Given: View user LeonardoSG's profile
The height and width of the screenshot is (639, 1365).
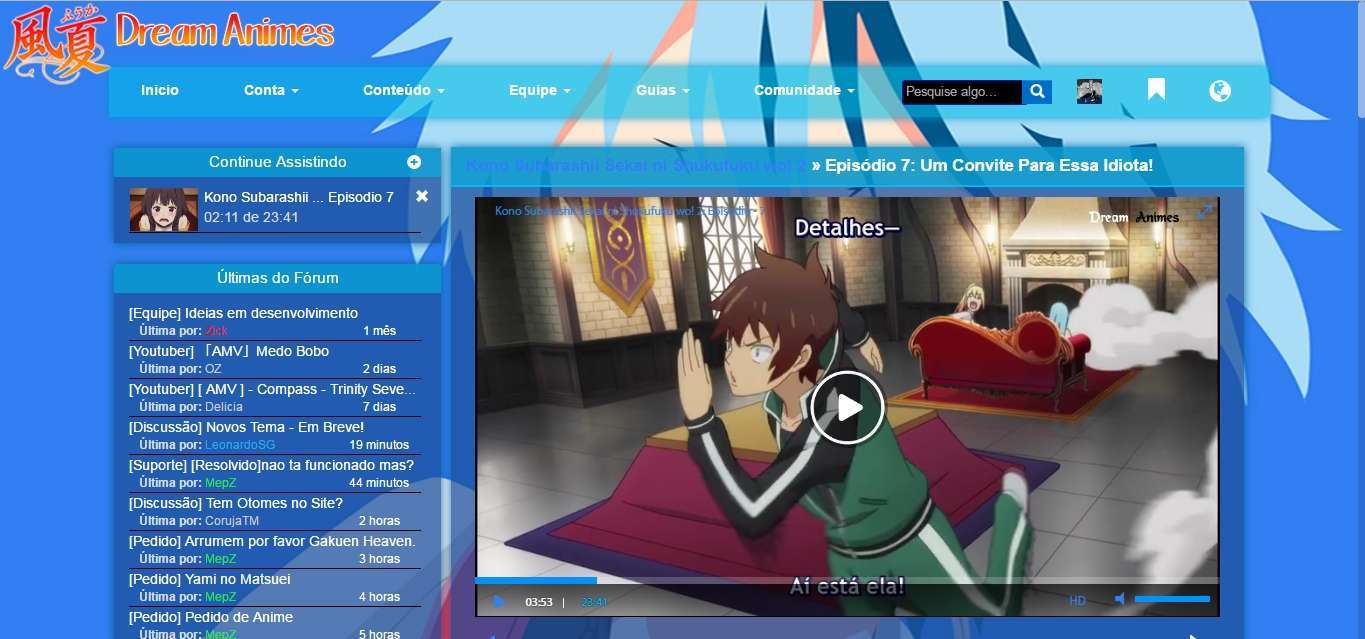Looking at the screenshot, I should coord(240,445).
